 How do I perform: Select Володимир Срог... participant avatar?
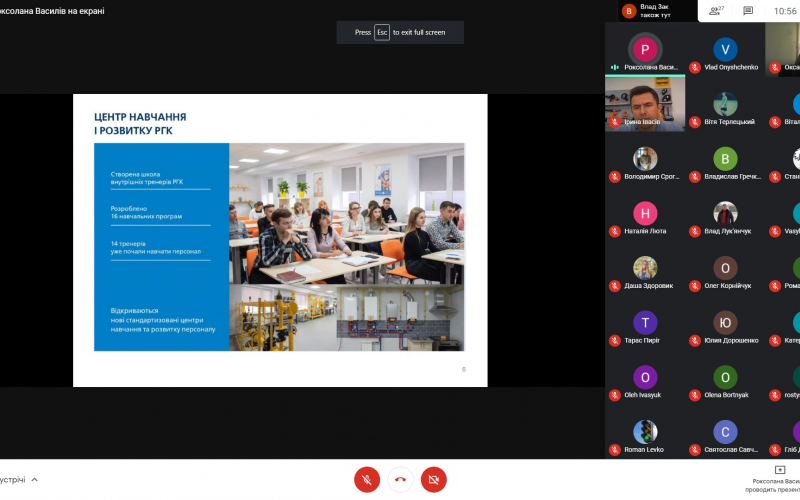[x=645, y=159]
